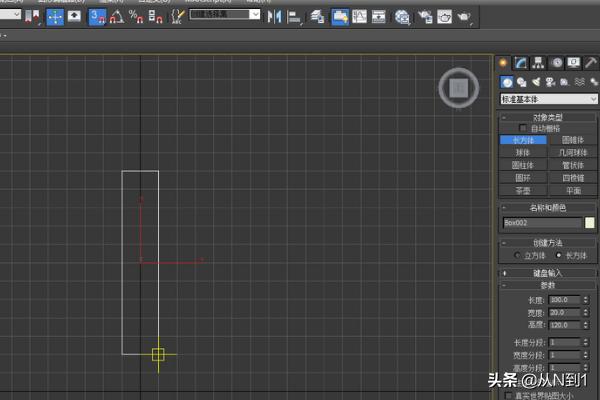Switch to the Modify command panel tab
The width and height of the screenshot is (600, 400).
520,62
